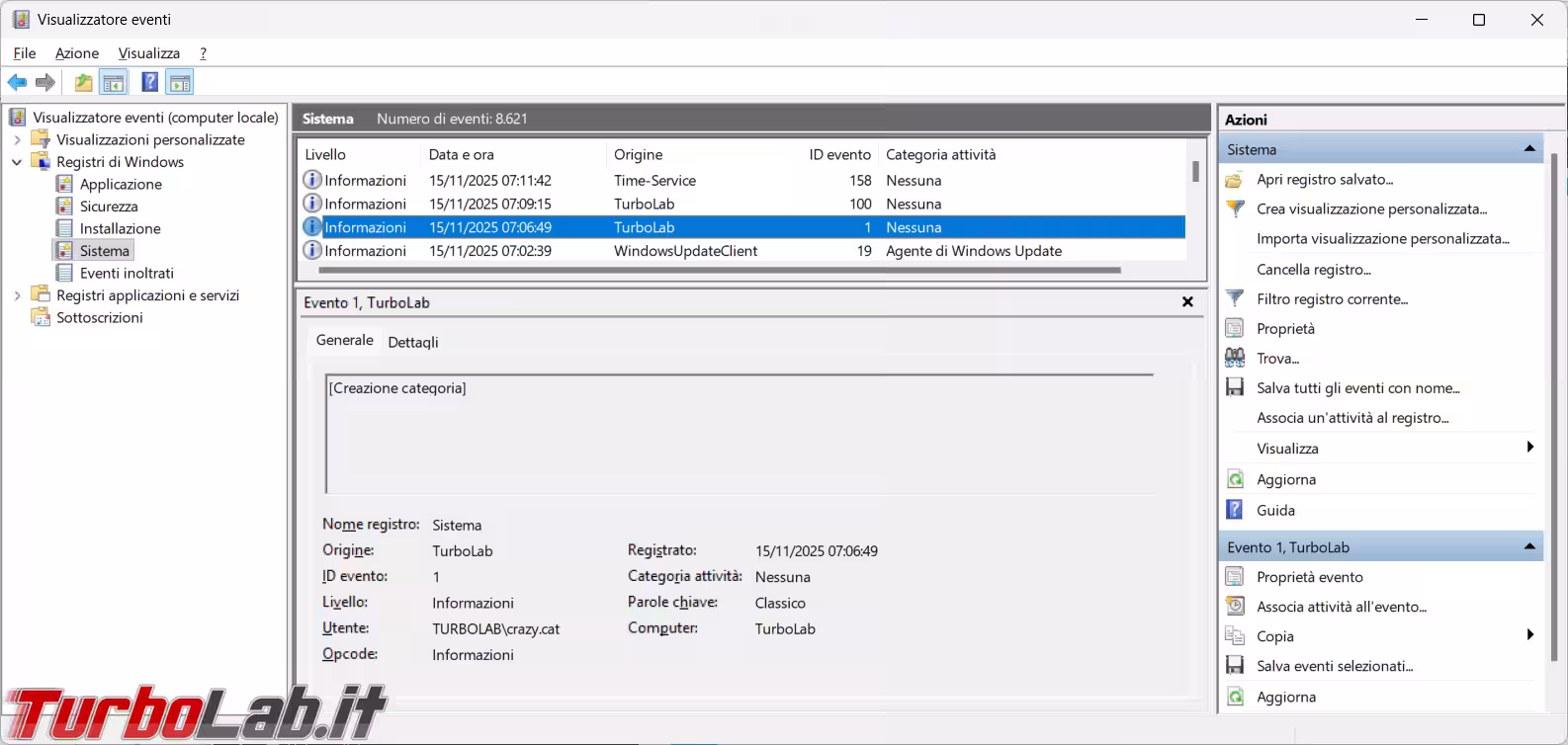Close the Evento 1 preview pane
Viewport: 1568px width, 745px height.
tap(1187, 302)
